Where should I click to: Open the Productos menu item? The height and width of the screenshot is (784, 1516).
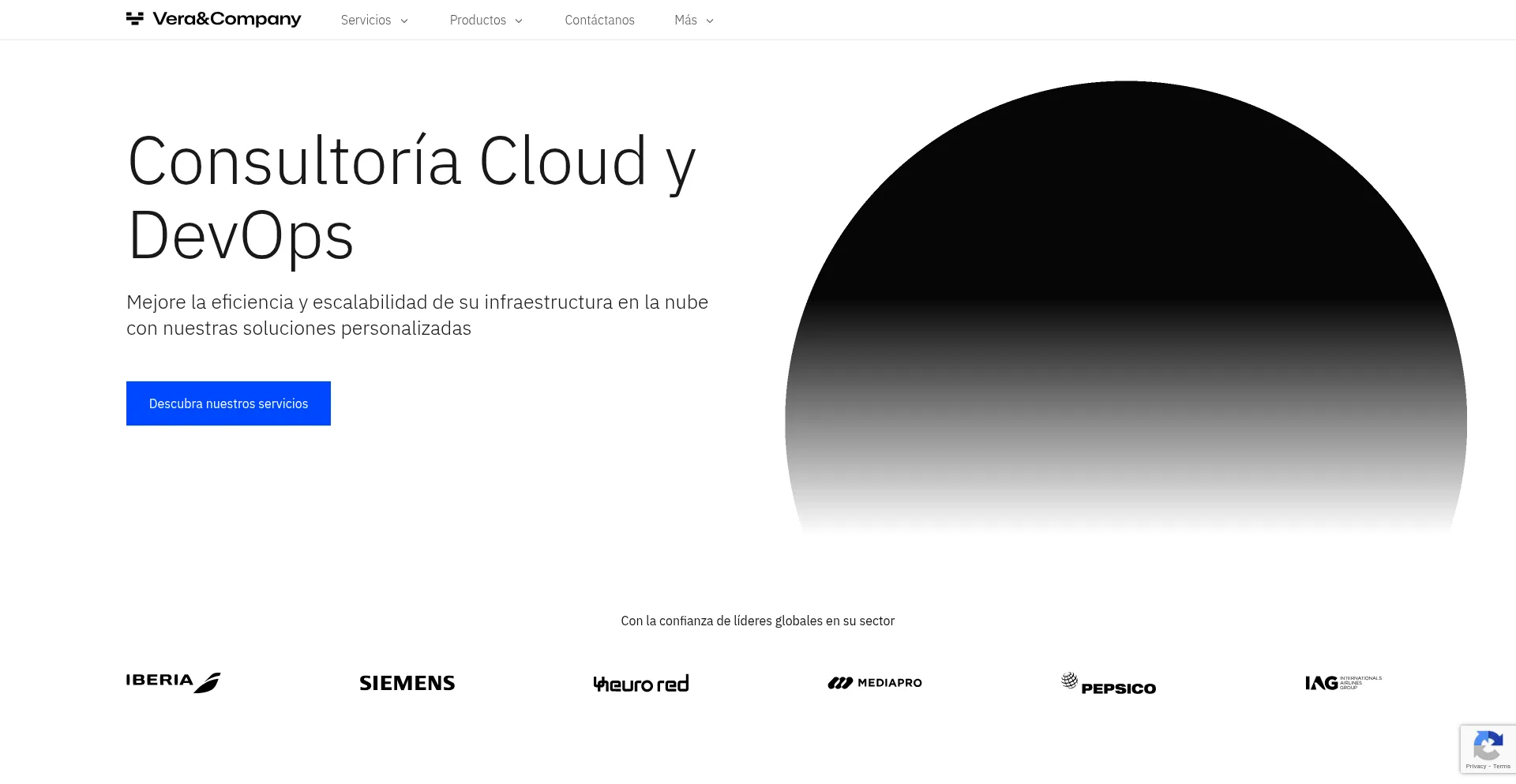[478, 21]
